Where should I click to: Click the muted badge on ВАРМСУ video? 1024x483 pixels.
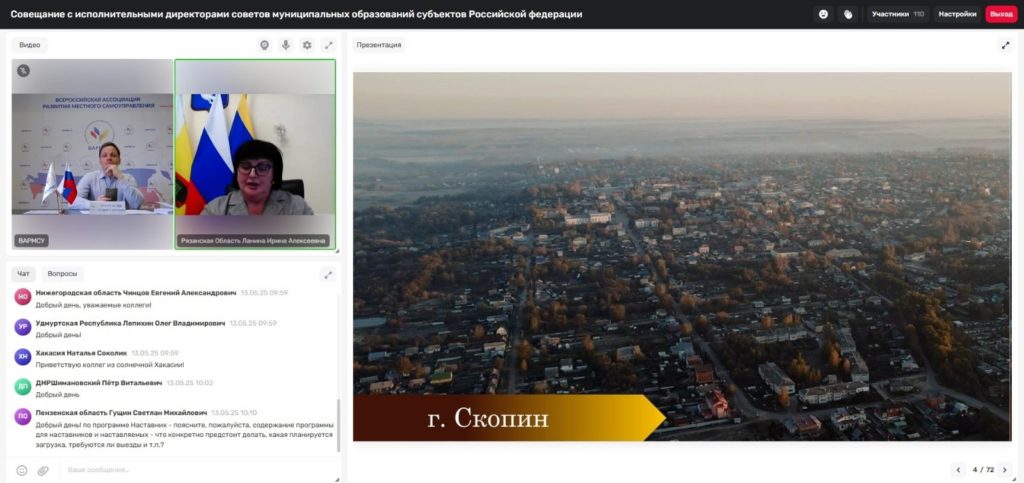23,70
